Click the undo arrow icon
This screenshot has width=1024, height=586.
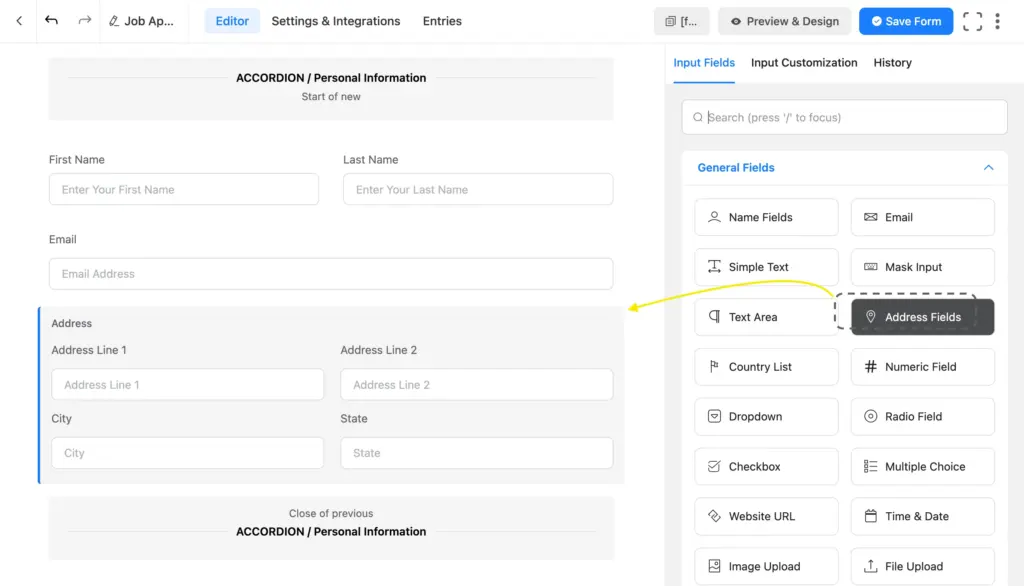51,20
